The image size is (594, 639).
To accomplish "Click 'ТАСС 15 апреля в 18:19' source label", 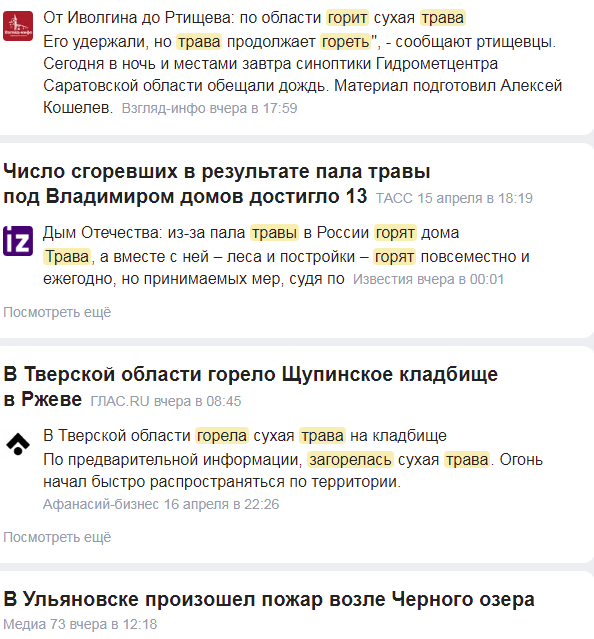I will point(454,198).
